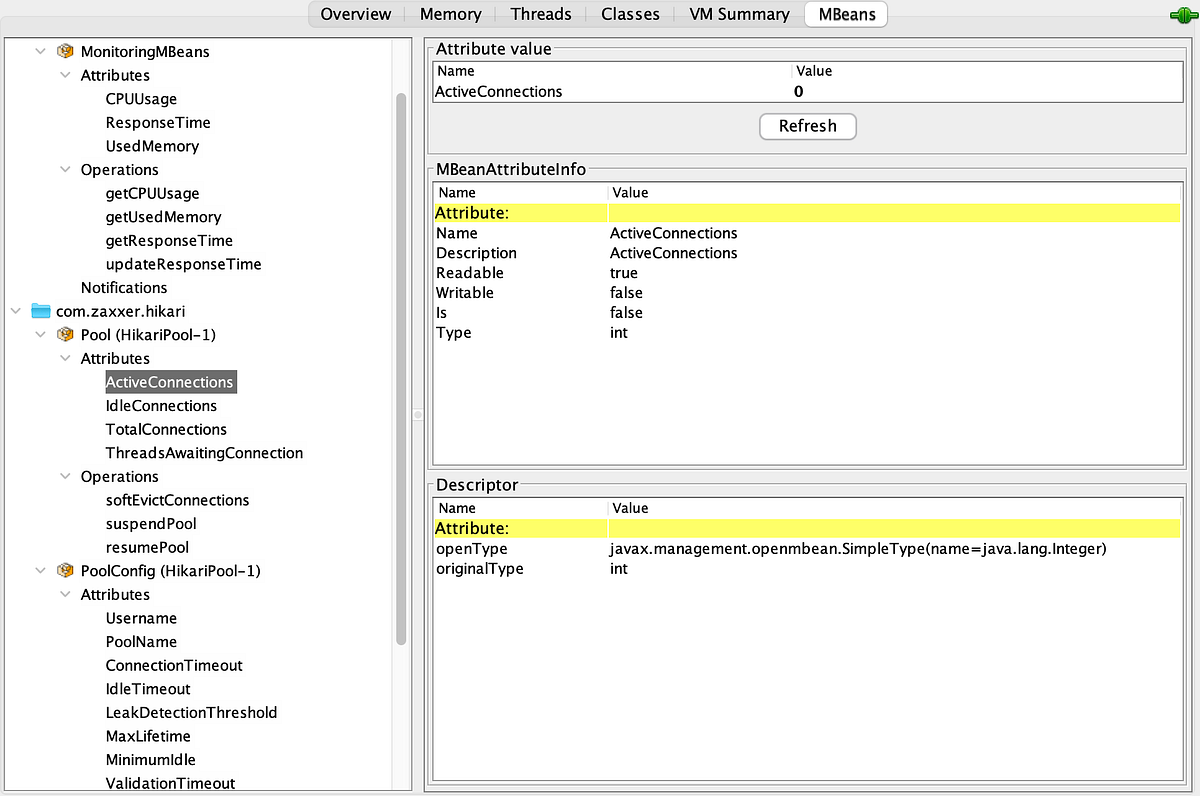Select the CPUUsage attribute
This screenshot has width=1200, height=796.
tap(141, 99)
